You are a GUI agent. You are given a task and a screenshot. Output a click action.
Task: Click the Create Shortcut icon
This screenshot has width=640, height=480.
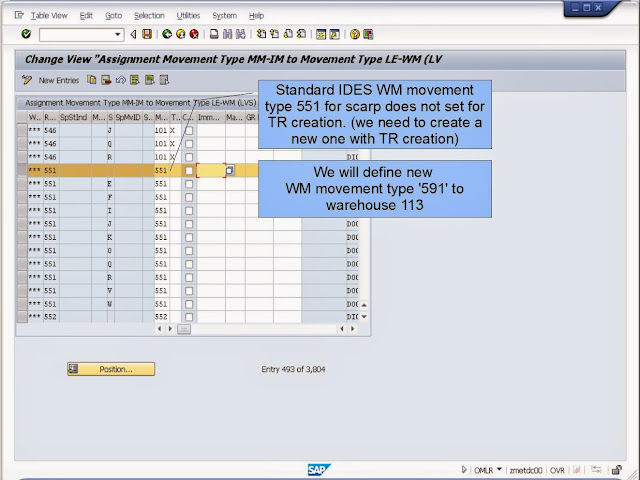[x=335, y=34]
